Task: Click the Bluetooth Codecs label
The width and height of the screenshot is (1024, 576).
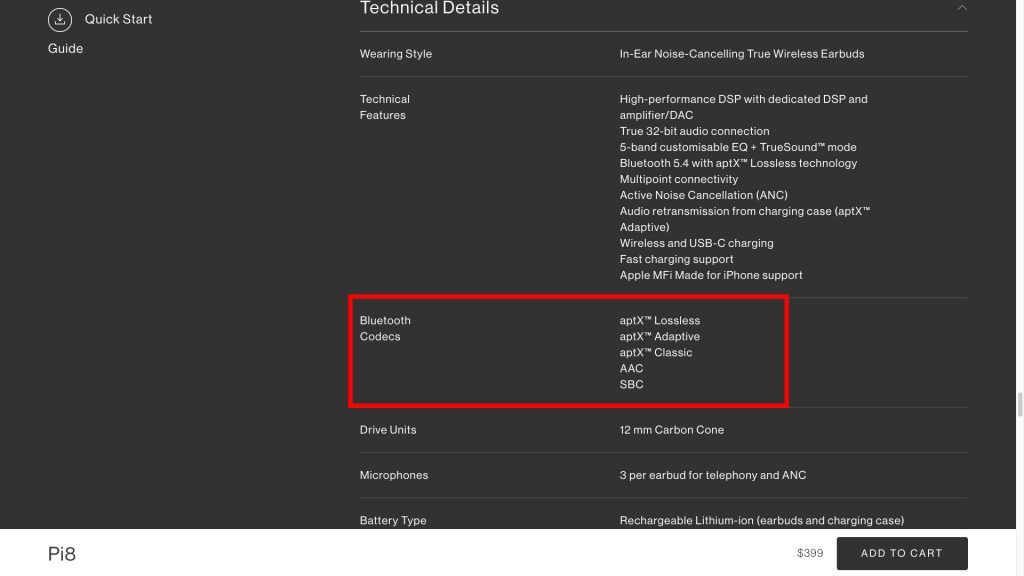Action: tap(385, 328)
